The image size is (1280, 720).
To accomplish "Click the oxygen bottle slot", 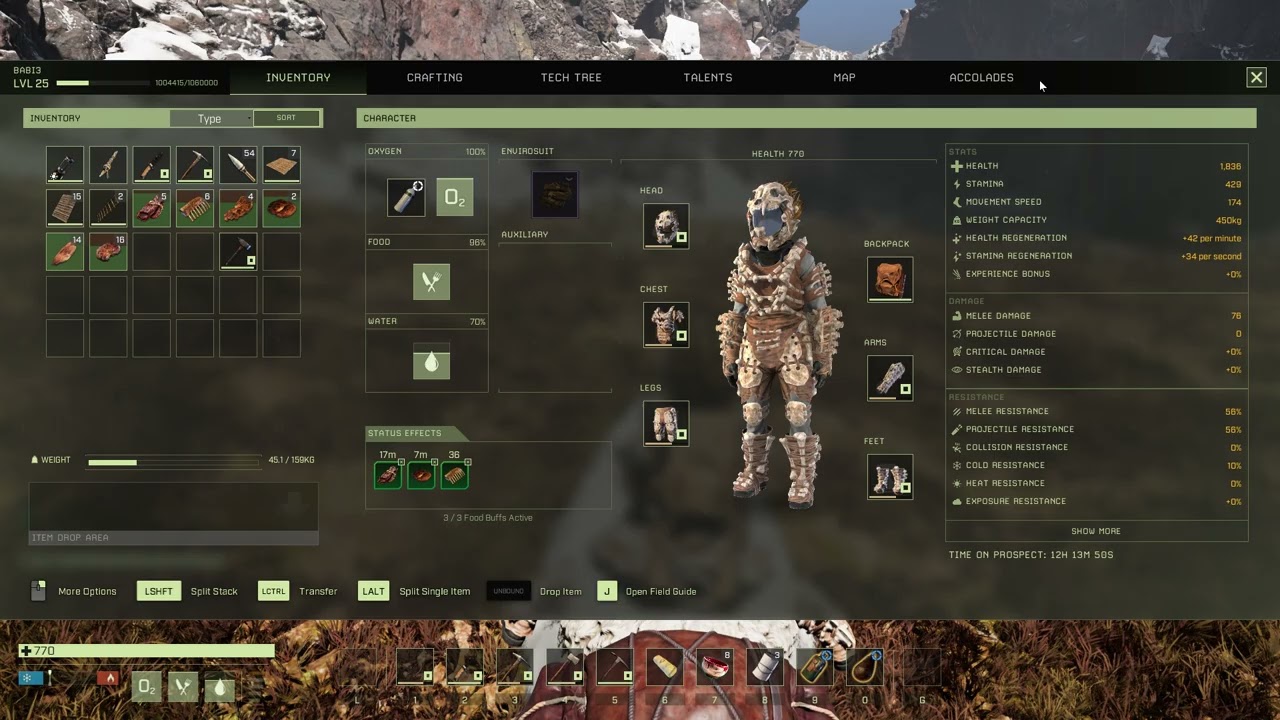I will click(x=406, y=198).
